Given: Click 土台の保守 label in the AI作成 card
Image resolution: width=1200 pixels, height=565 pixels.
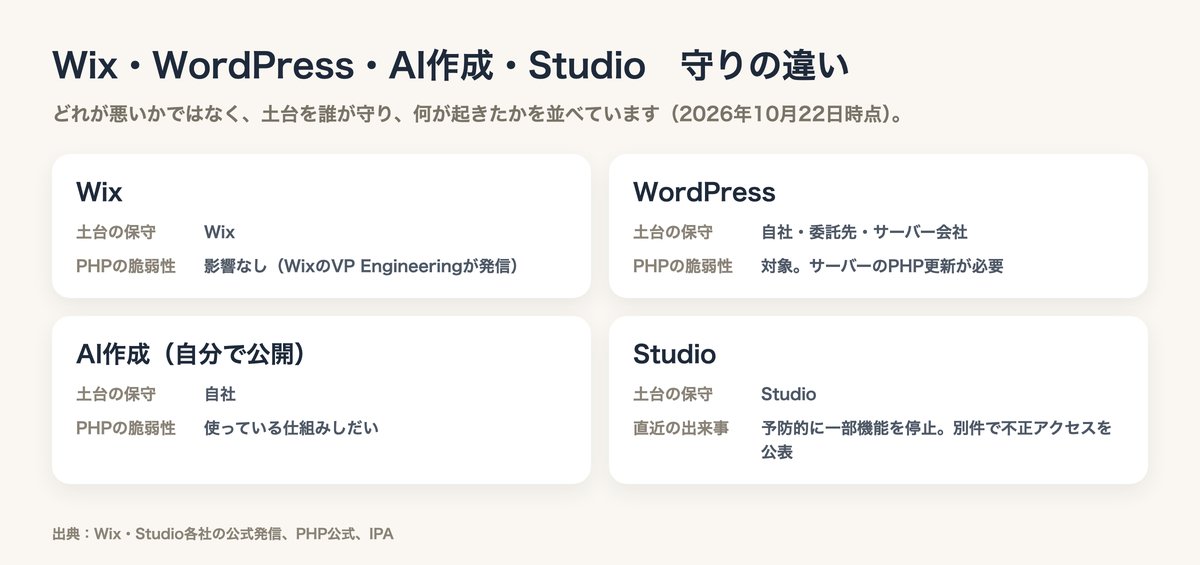Looking at the screenshot, I should pos(116,394).
